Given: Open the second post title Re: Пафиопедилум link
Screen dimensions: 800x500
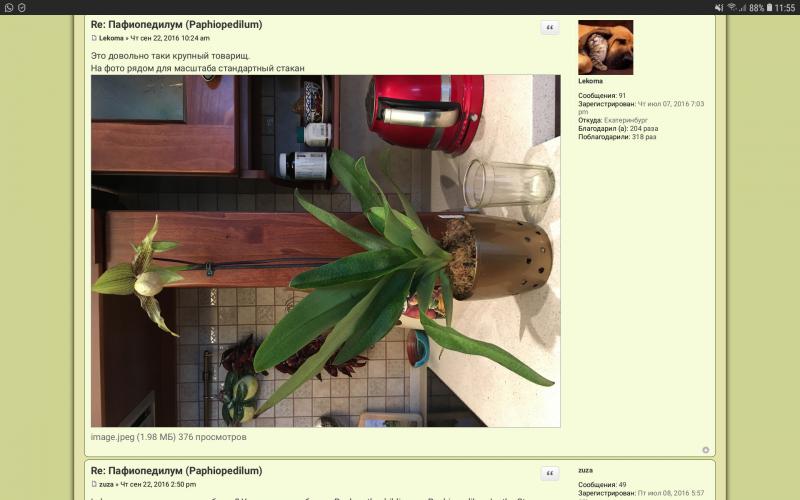Looking at the screenshot, I should (x=176, y=470).
